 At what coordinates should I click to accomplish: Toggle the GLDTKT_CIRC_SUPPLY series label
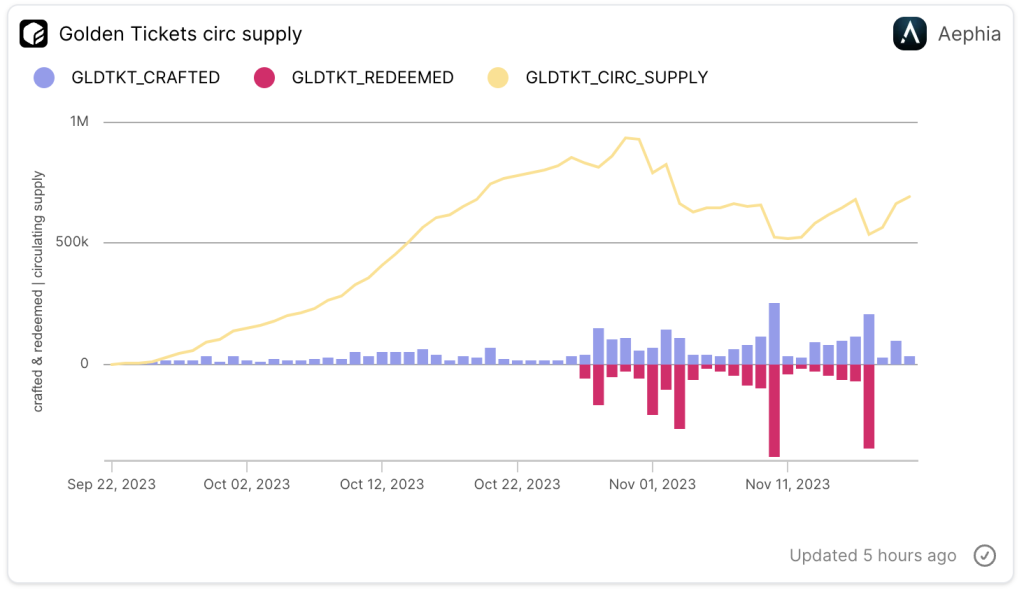tap(616, 77)
